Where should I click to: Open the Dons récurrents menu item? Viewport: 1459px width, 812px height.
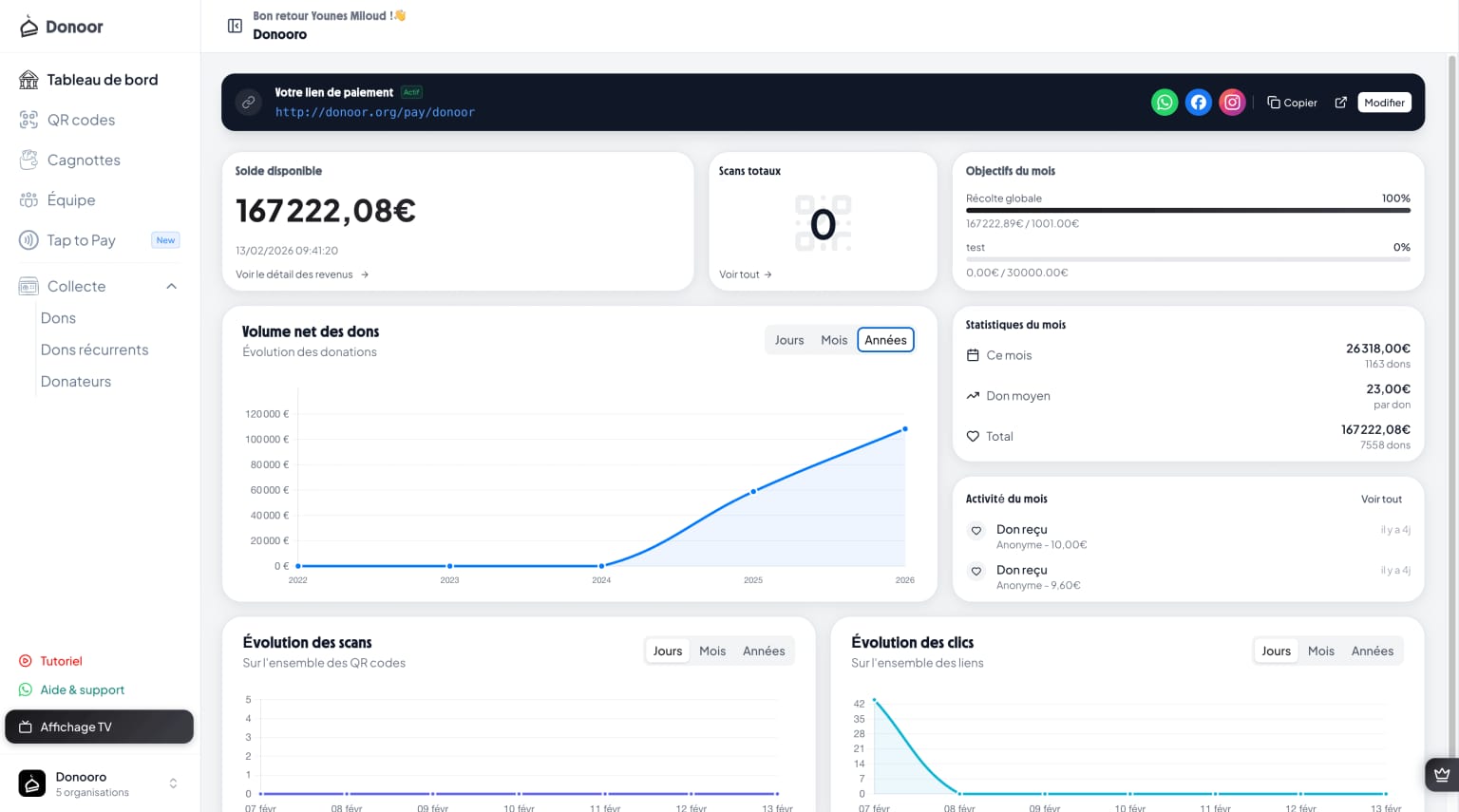[x=94, y=349]
